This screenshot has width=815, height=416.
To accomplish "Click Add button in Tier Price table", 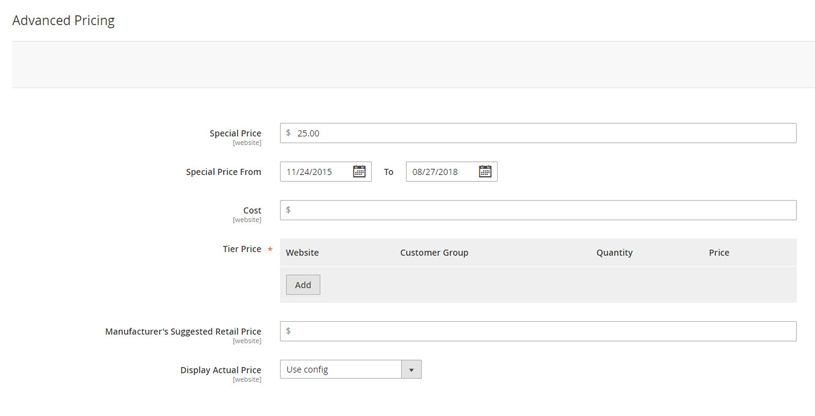I will pyautogui.click(x=303, y=285).
